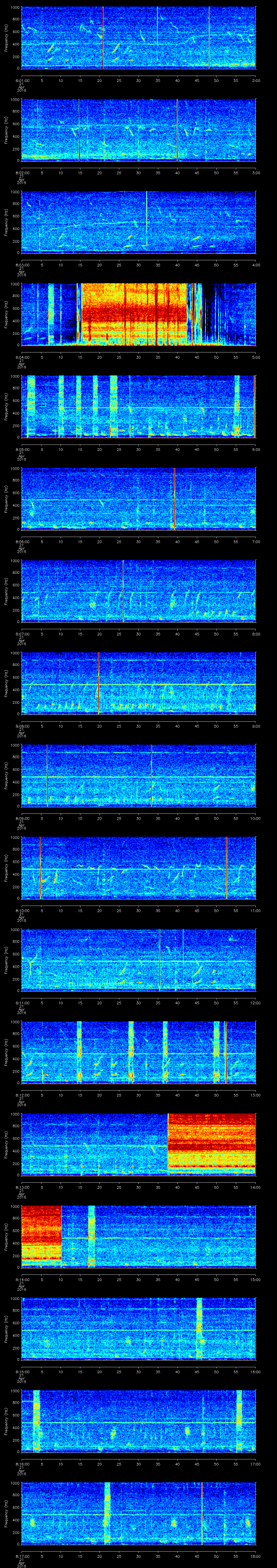Click the 8:08:00 start time label
This screenshot has width=277, height=1568.
point(22,726)
